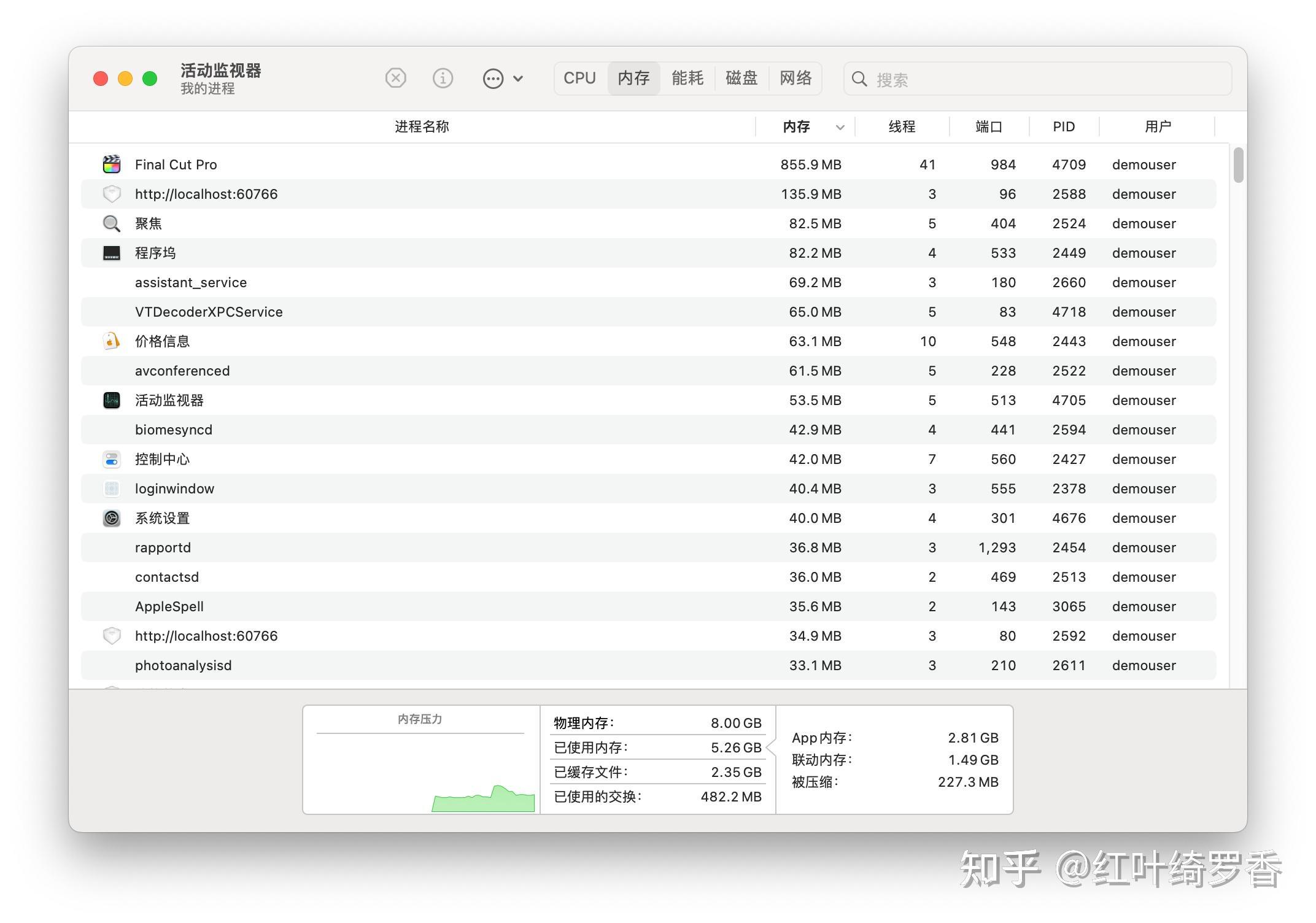Click the 活动监视器 terminal-style icon
1316x923 pixels.
tap(111, 400)
